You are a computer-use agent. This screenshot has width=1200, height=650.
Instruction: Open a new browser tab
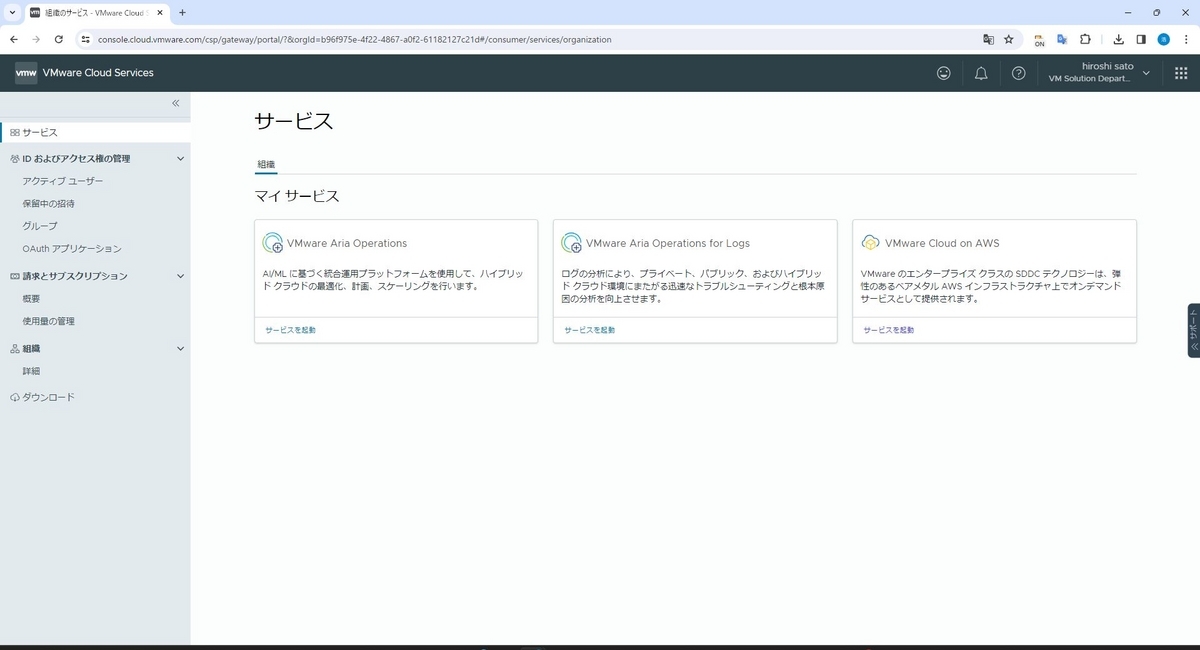coord(182,12)
